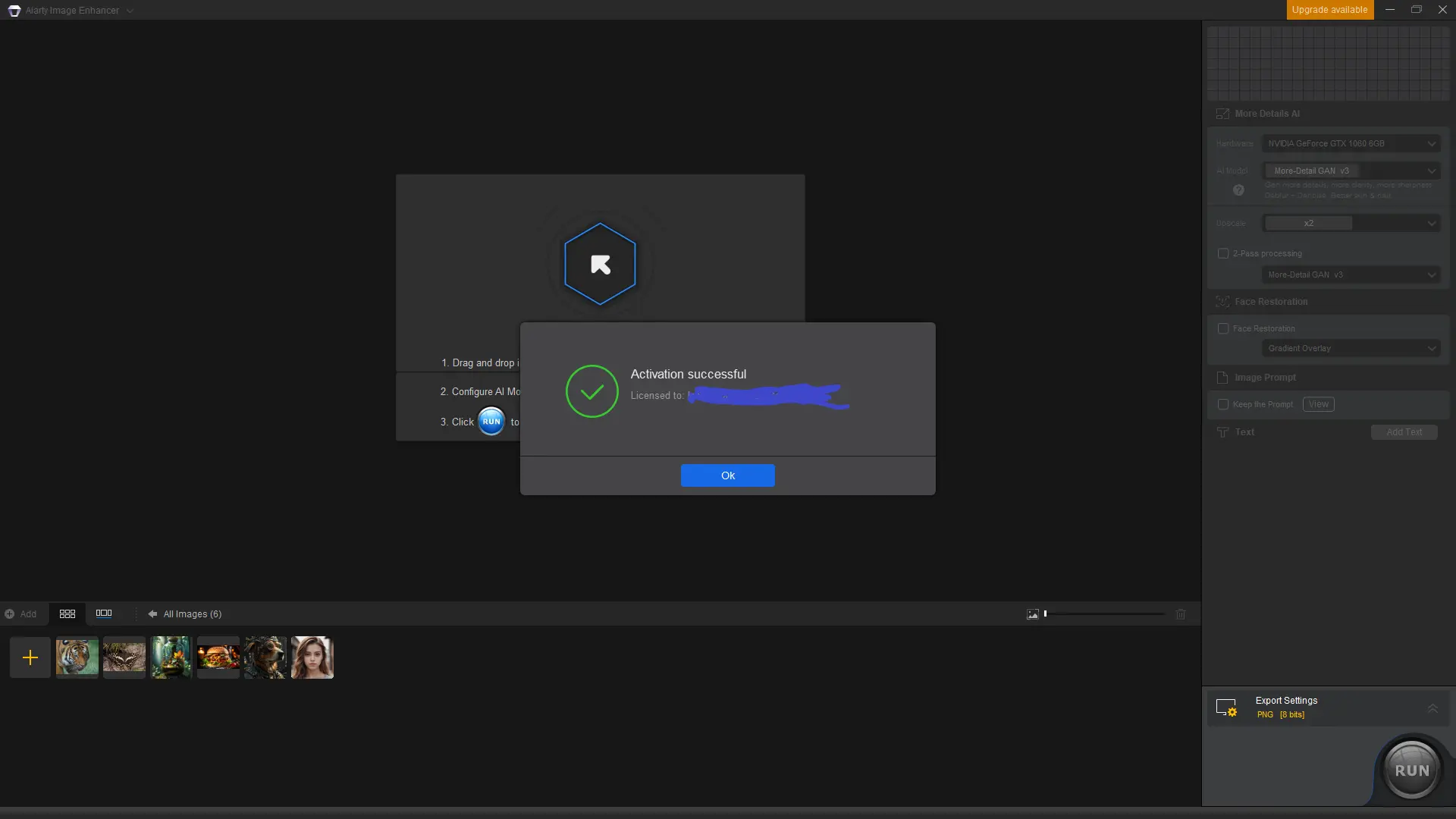Screen dimensions: 1456x819
Task: Enable the Face Restoration checkbox
Action: pos(1223,328)
